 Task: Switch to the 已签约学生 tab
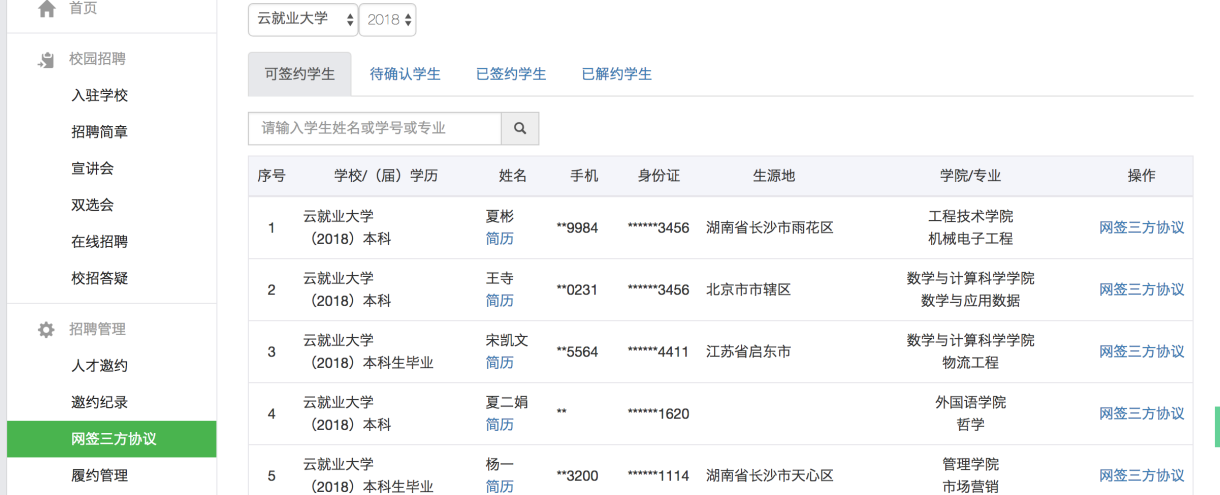point(511,74)
